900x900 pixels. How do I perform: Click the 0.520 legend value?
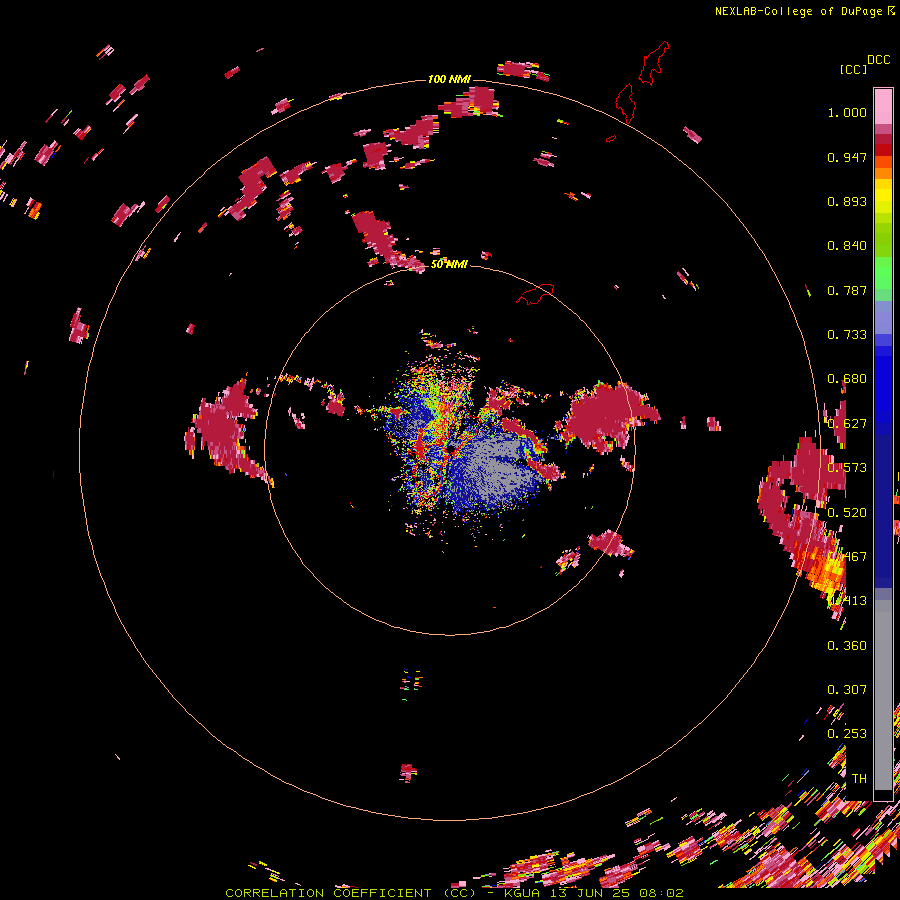[847, 513]
